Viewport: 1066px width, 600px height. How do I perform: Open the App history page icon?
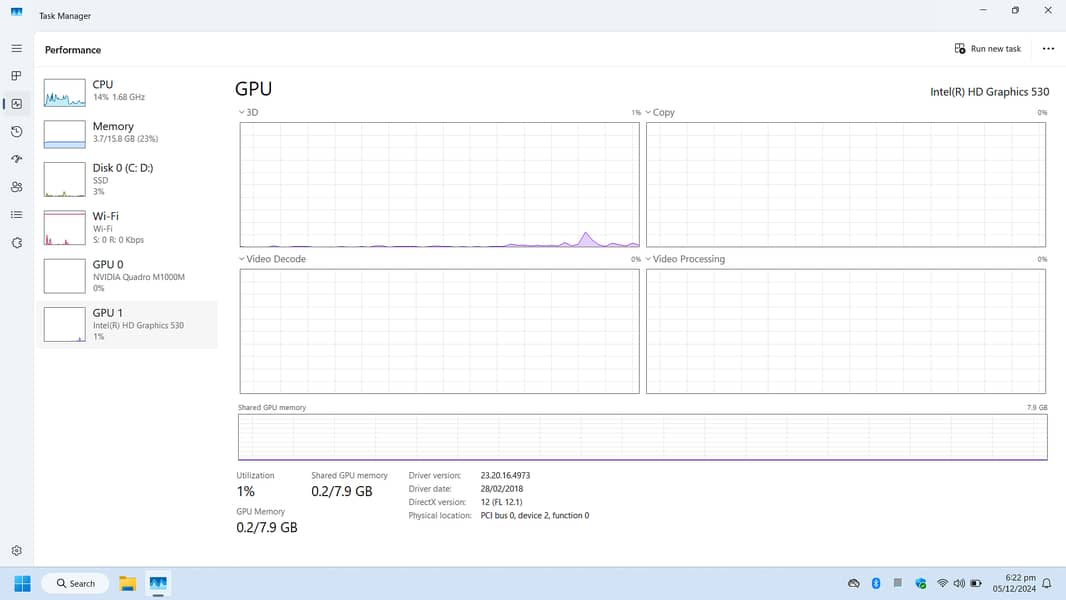(16, 131)
